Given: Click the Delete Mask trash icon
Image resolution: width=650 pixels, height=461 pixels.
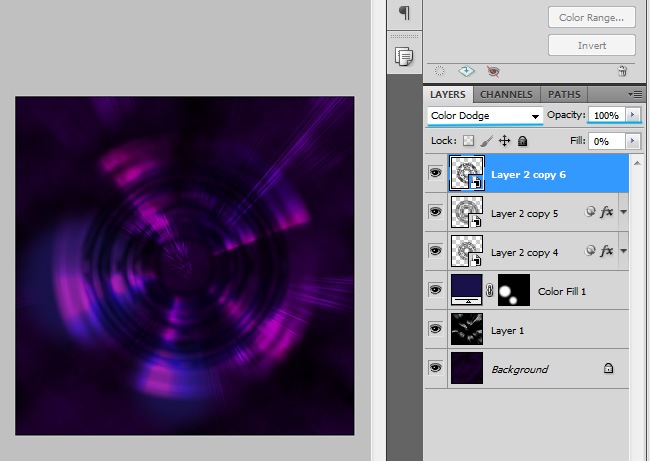Looking at the screenshot, I should pos(622,72).
